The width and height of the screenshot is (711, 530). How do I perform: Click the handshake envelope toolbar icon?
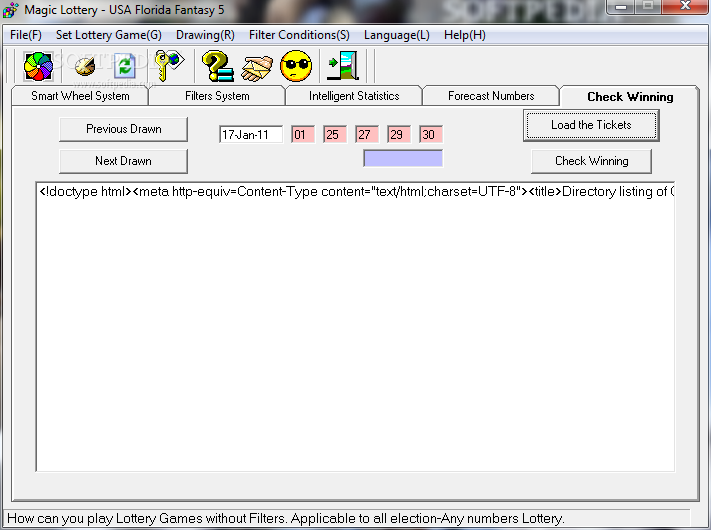point(257,68)
